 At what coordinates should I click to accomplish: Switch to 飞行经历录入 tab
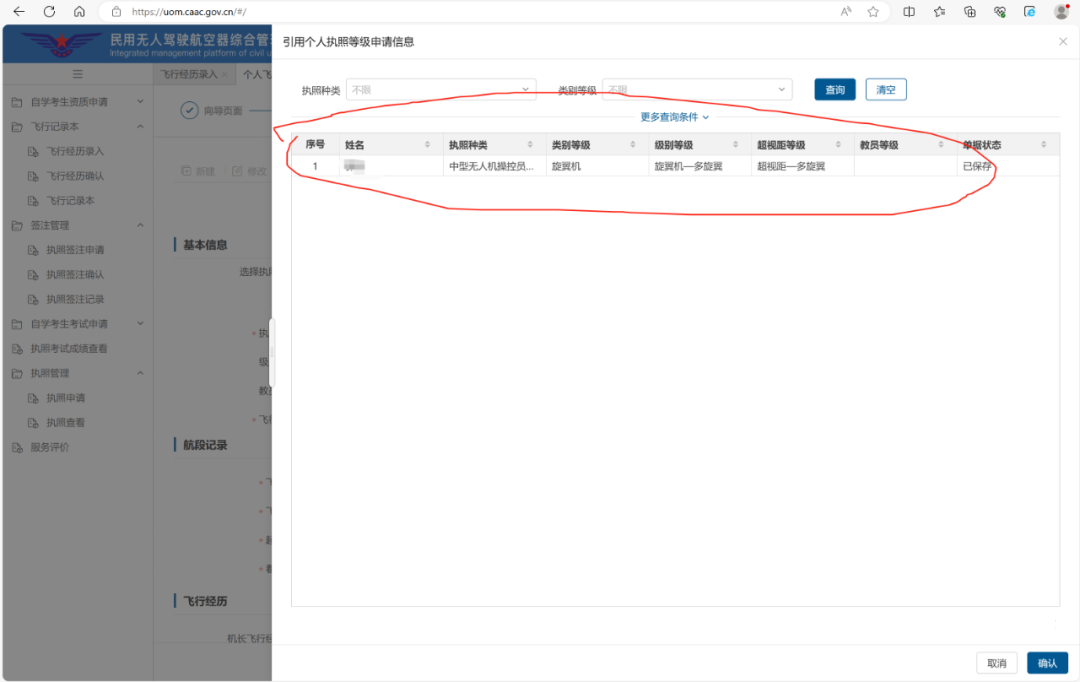[x=189, y=74]
